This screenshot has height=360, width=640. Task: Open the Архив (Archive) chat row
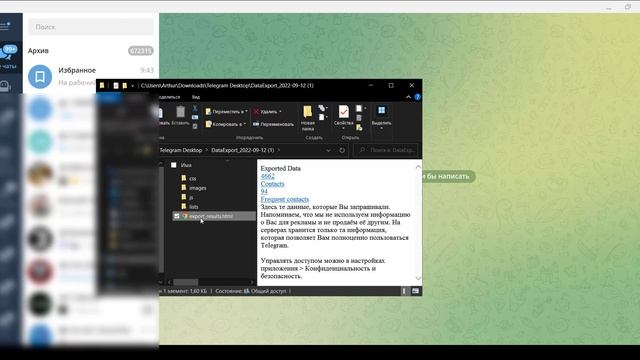coord(91,51)
